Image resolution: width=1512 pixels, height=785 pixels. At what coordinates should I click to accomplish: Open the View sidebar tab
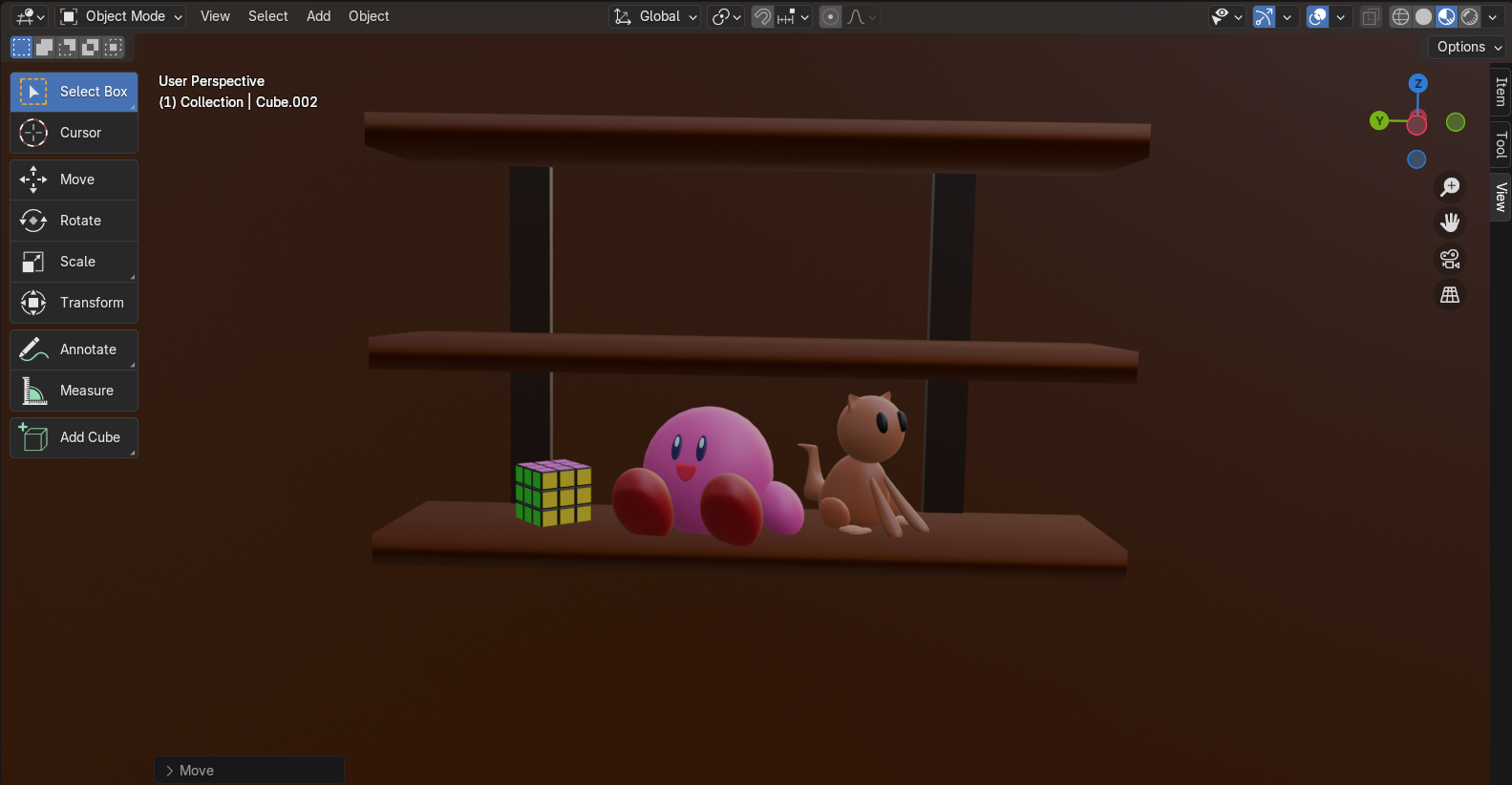tap(1501, 197)
